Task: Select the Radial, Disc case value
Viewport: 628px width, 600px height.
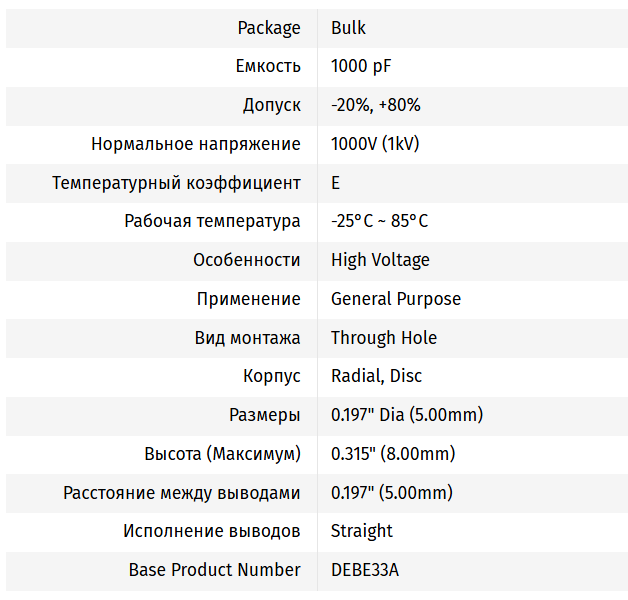Action: pos(376,376)
